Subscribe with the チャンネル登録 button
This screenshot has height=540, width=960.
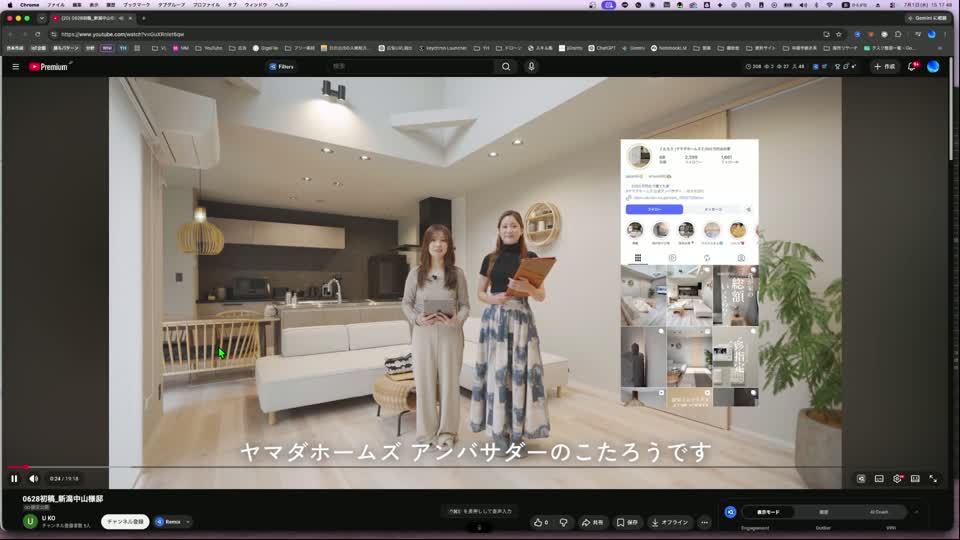pos(125,522)
